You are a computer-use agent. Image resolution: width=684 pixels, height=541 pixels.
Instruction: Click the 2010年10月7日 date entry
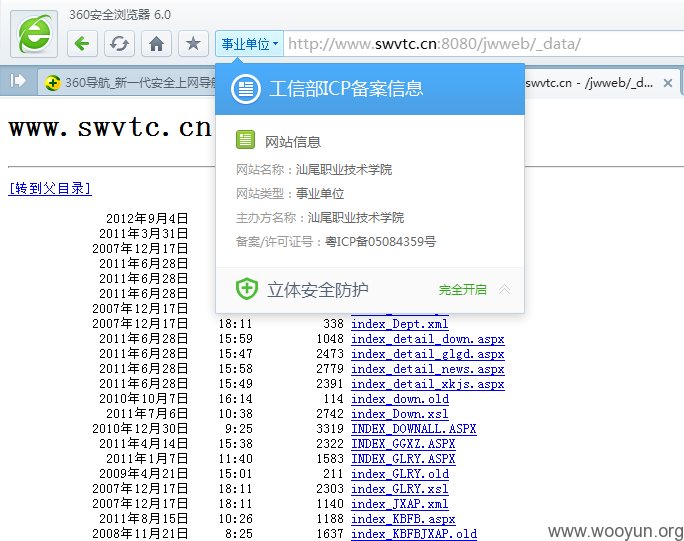click(143, 399)
